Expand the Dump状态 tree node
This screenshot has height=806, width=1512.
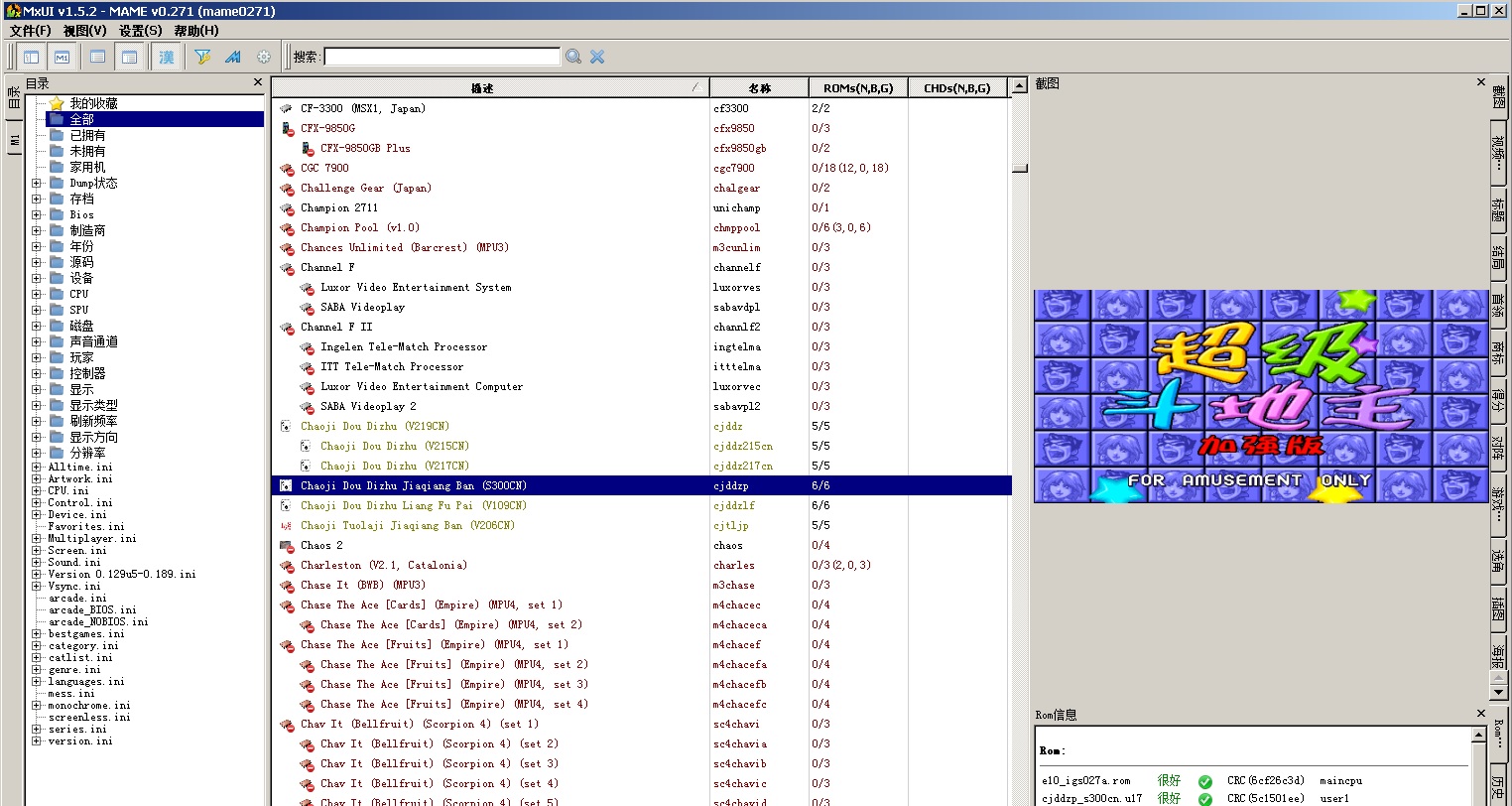[x=36, y=183]
